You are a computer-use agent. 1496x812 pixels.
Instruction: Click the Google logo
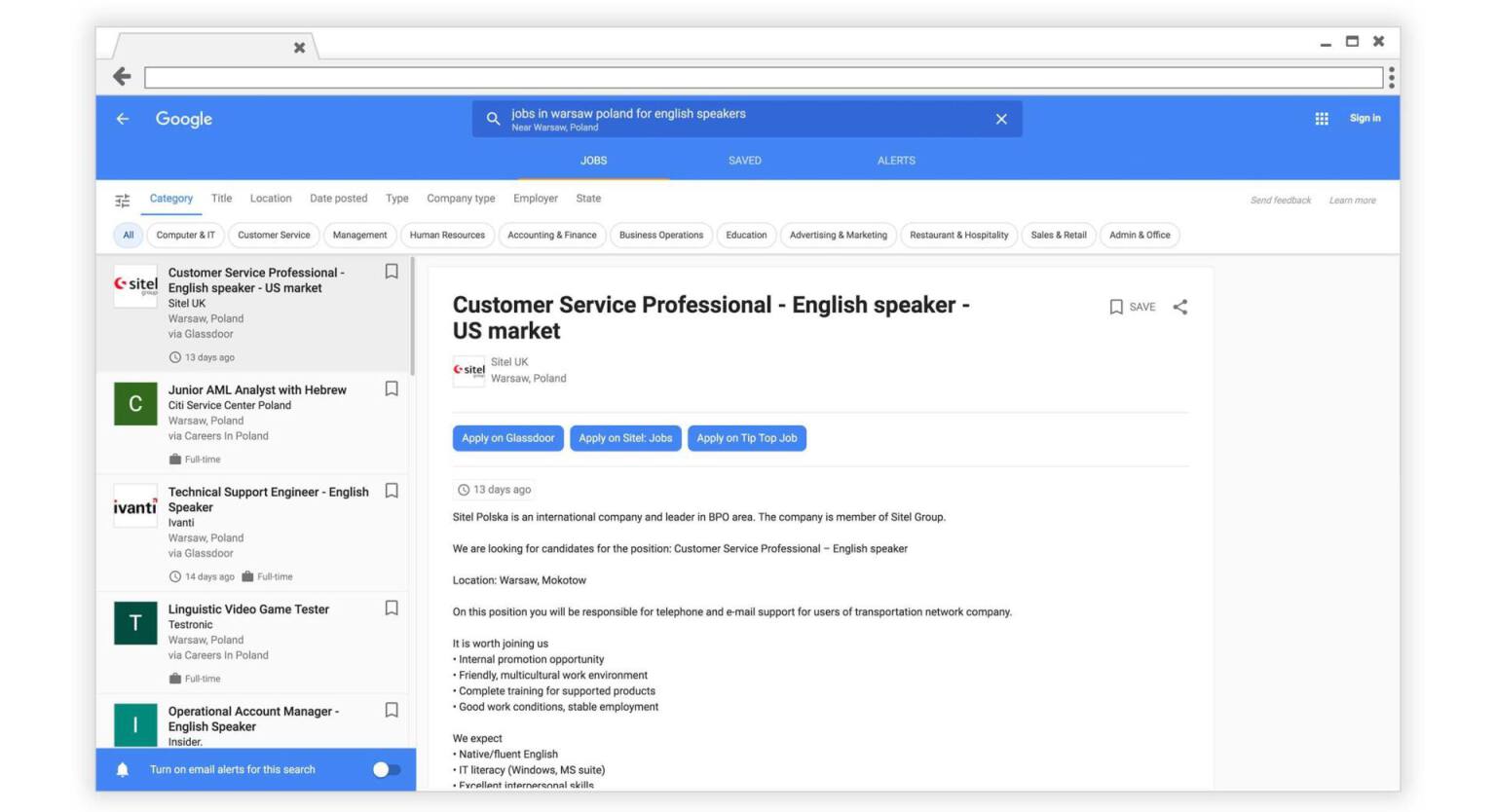point(184,119)
